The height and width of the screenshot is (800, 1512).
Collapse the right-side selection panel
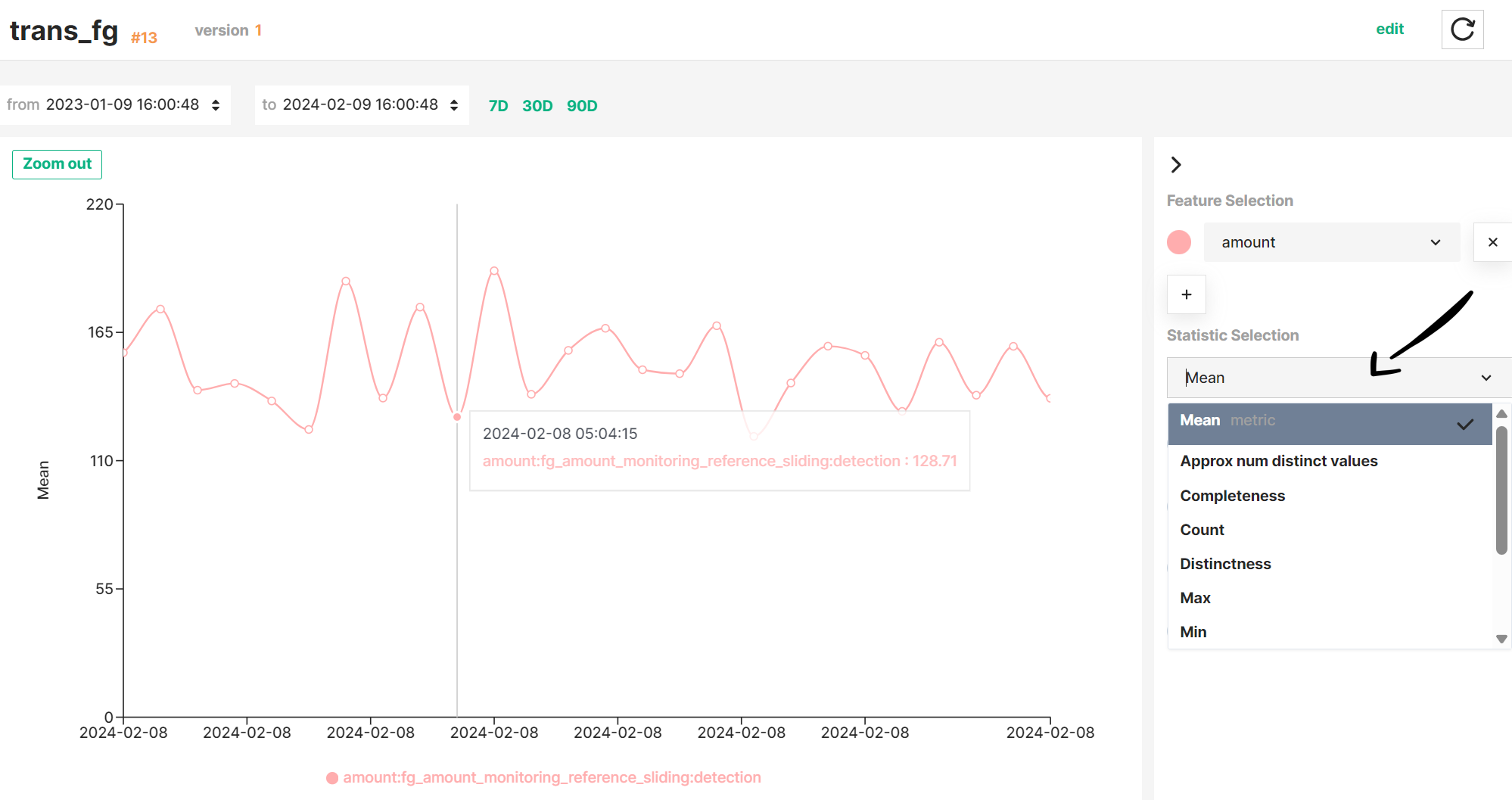(1175, 164)
